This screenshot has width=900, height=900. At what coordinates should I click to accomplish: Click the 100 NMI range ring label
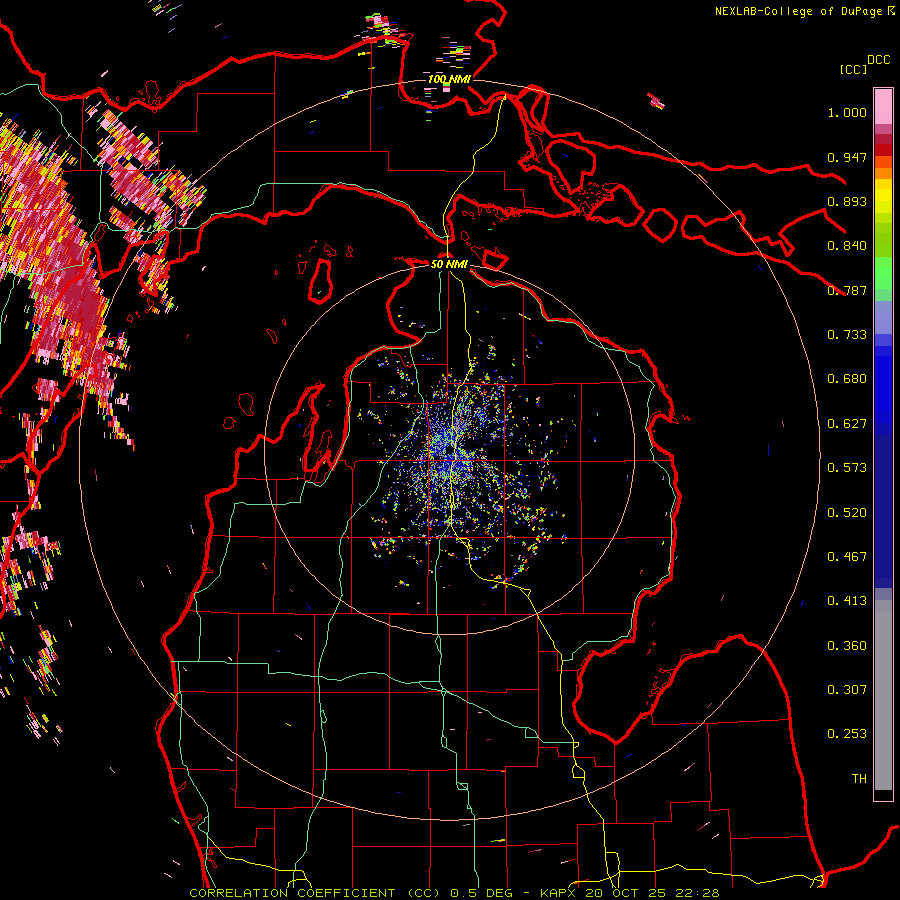click(449, 79)
